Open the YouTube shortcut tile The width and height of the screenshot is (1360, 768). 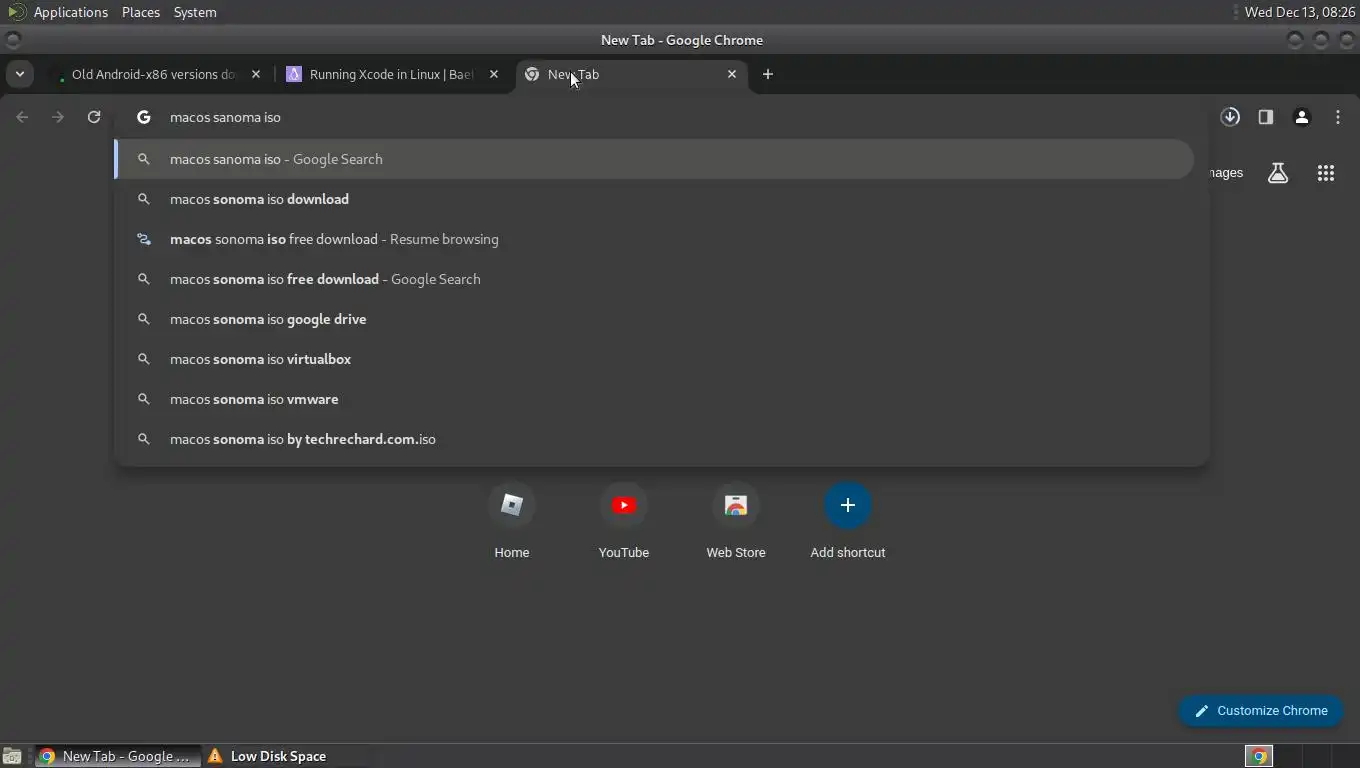pos(624,520)
